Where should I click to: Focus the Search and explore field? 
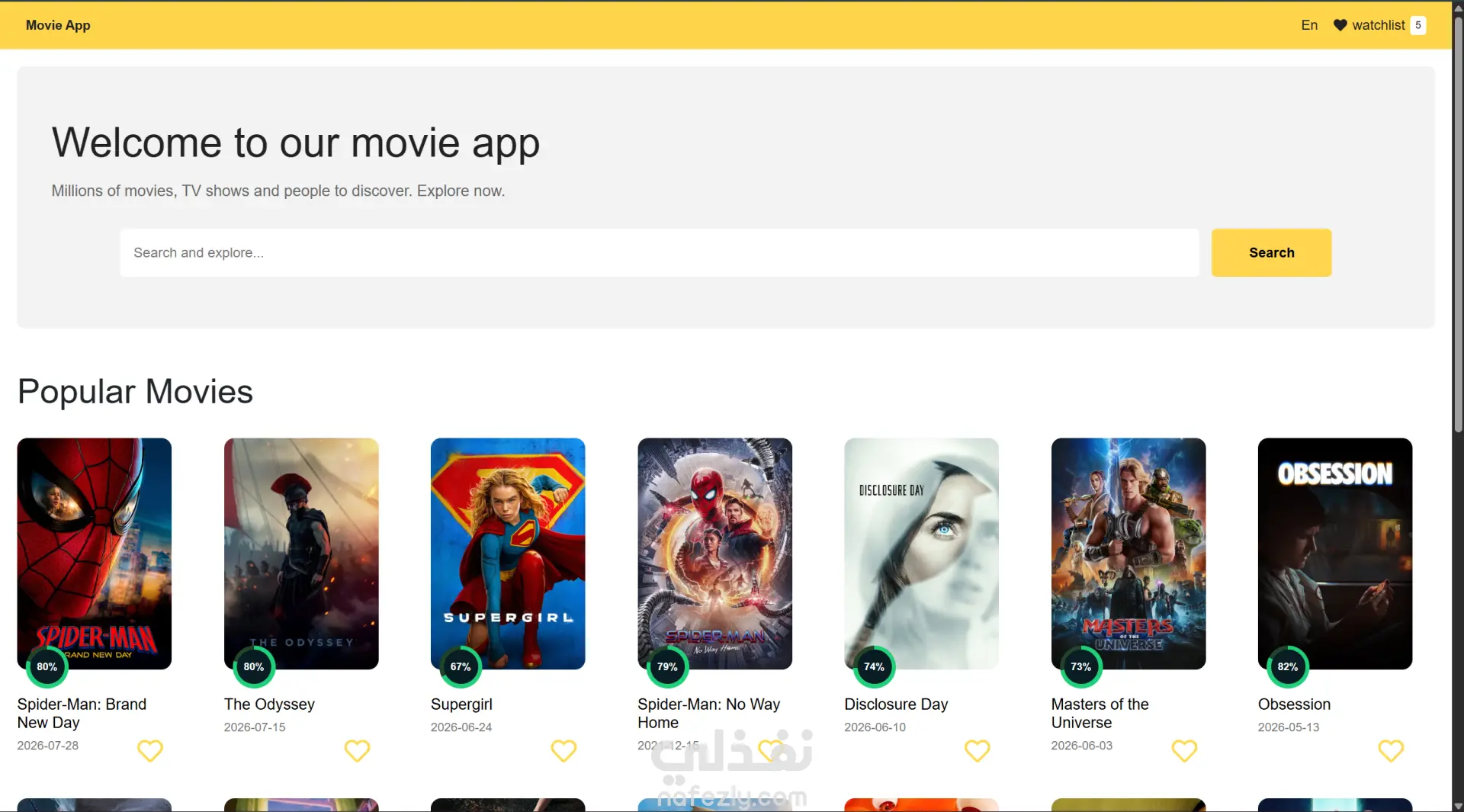(659, 252)
